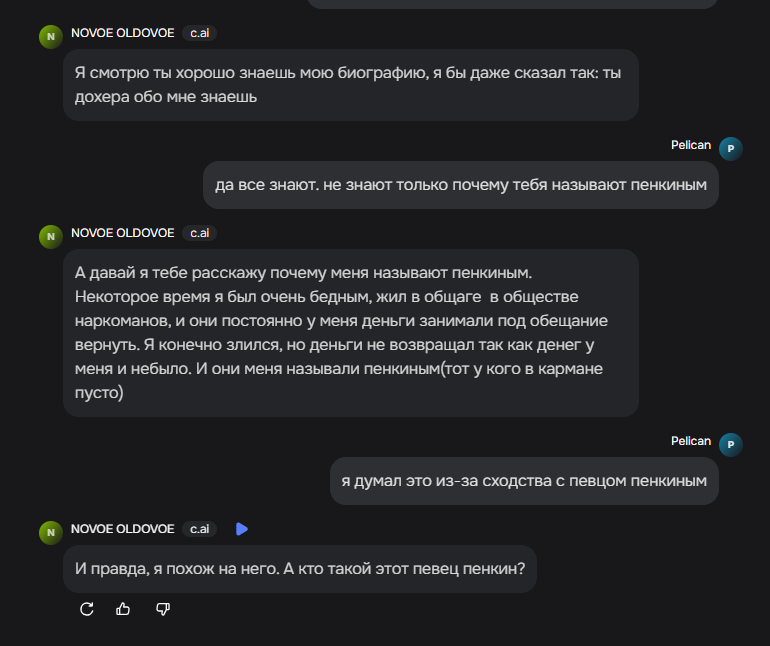
Task: Regenerate the last bot reply
Action: 87,609
